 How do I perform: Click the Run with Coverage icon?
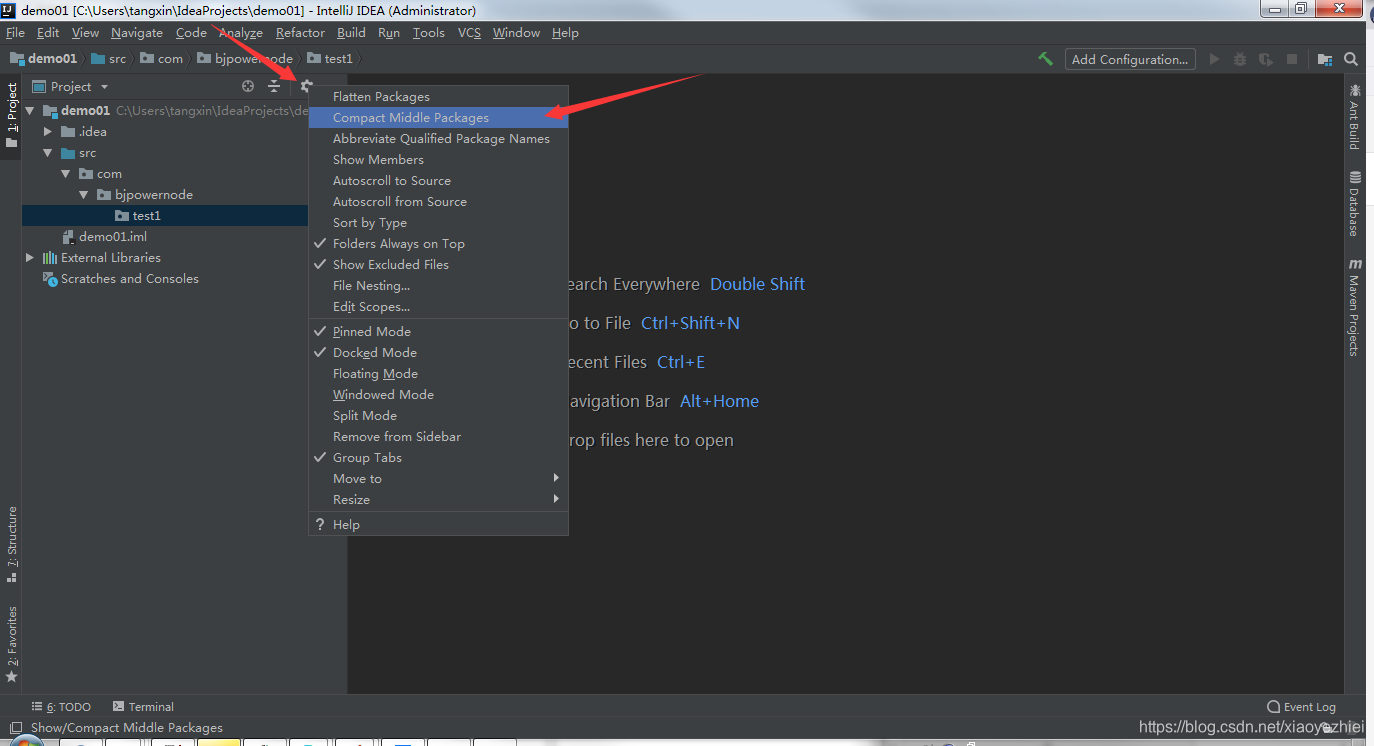(x=1266, y=59)
